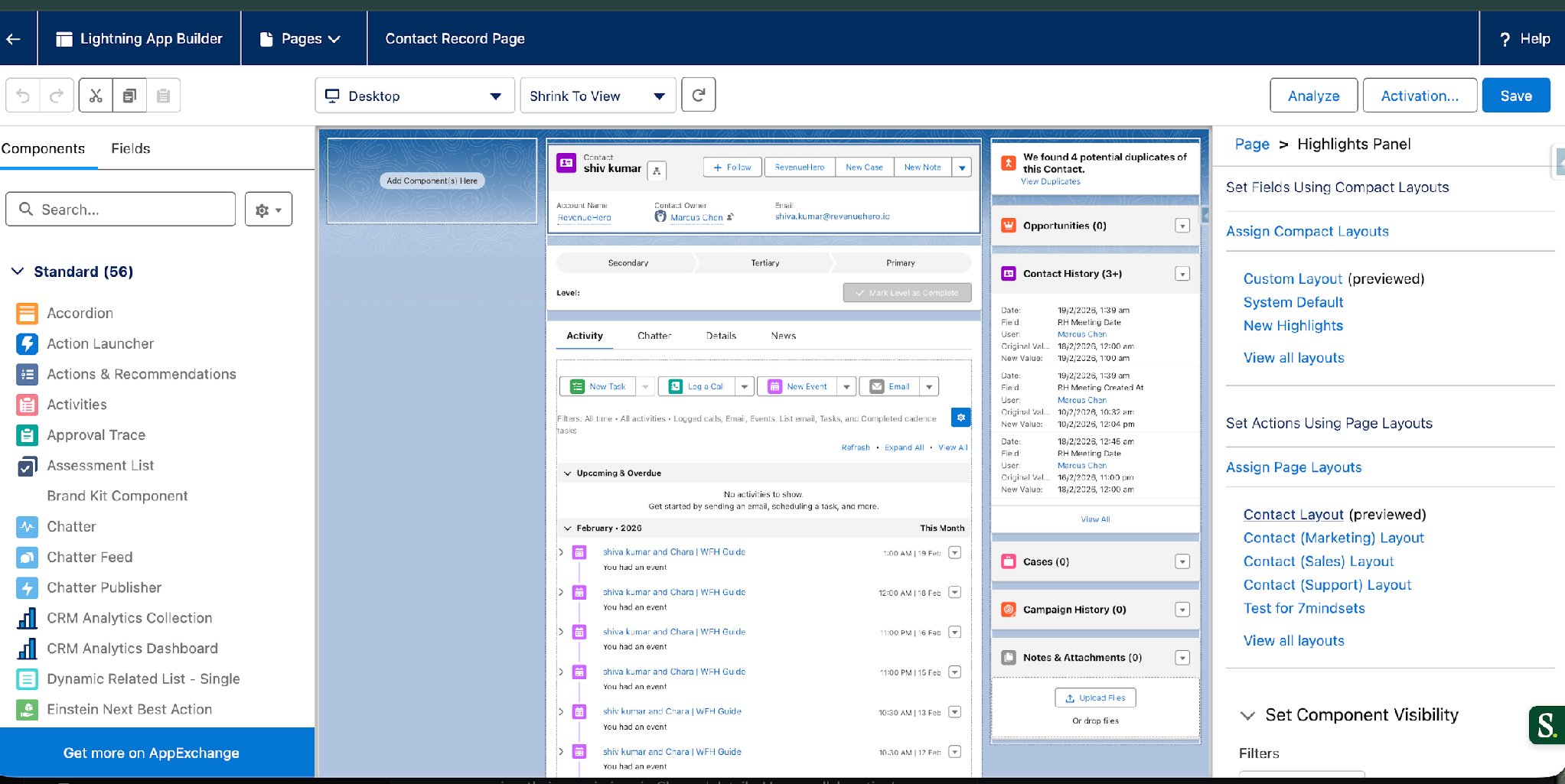
Task: Open the Chatter tab on canvas
Action: (x=654, y=336)
